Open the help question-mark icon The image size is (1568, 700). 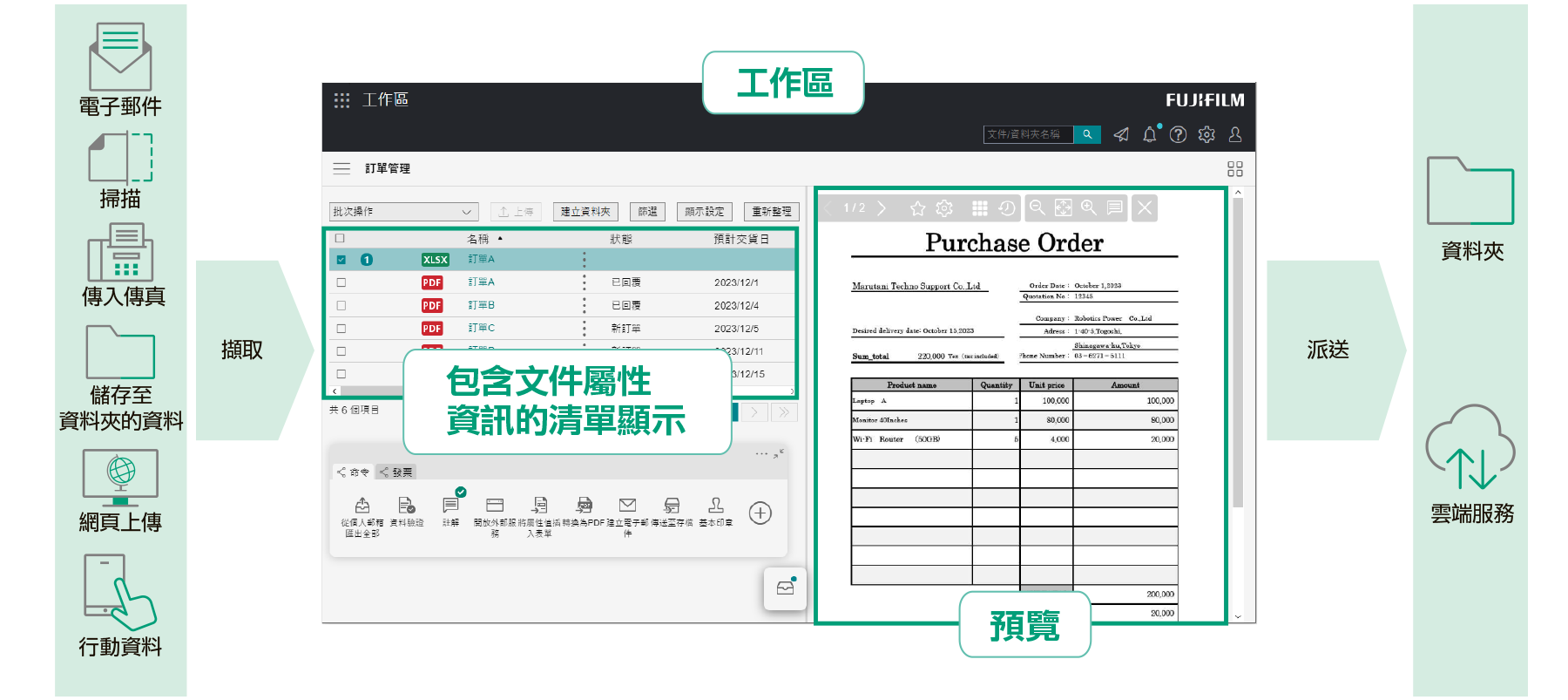pyautogui.click(x=1178, y=134)
